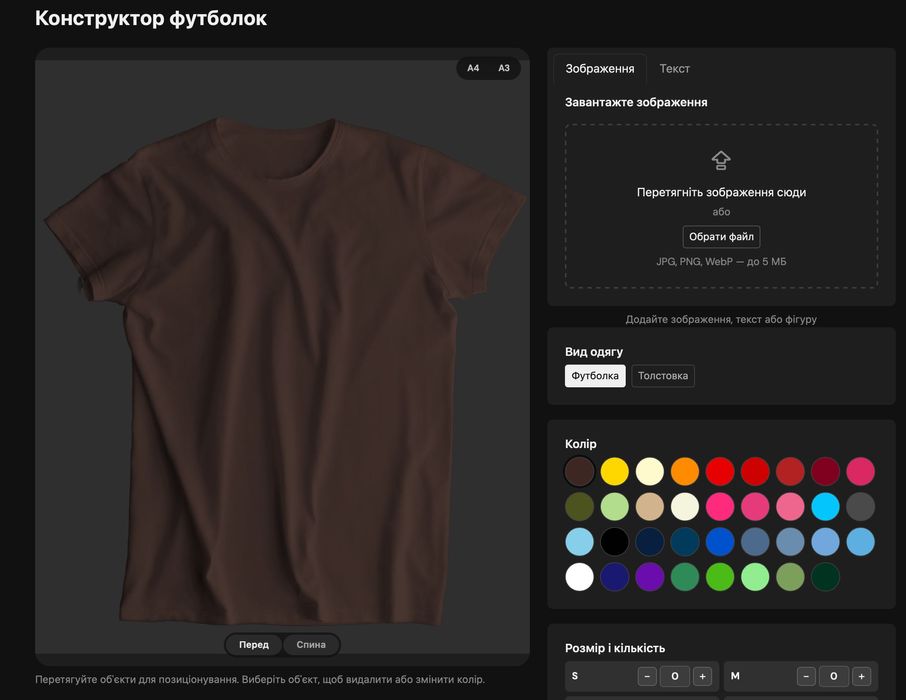Pick the royal blue color swatch

click(720, 542)
